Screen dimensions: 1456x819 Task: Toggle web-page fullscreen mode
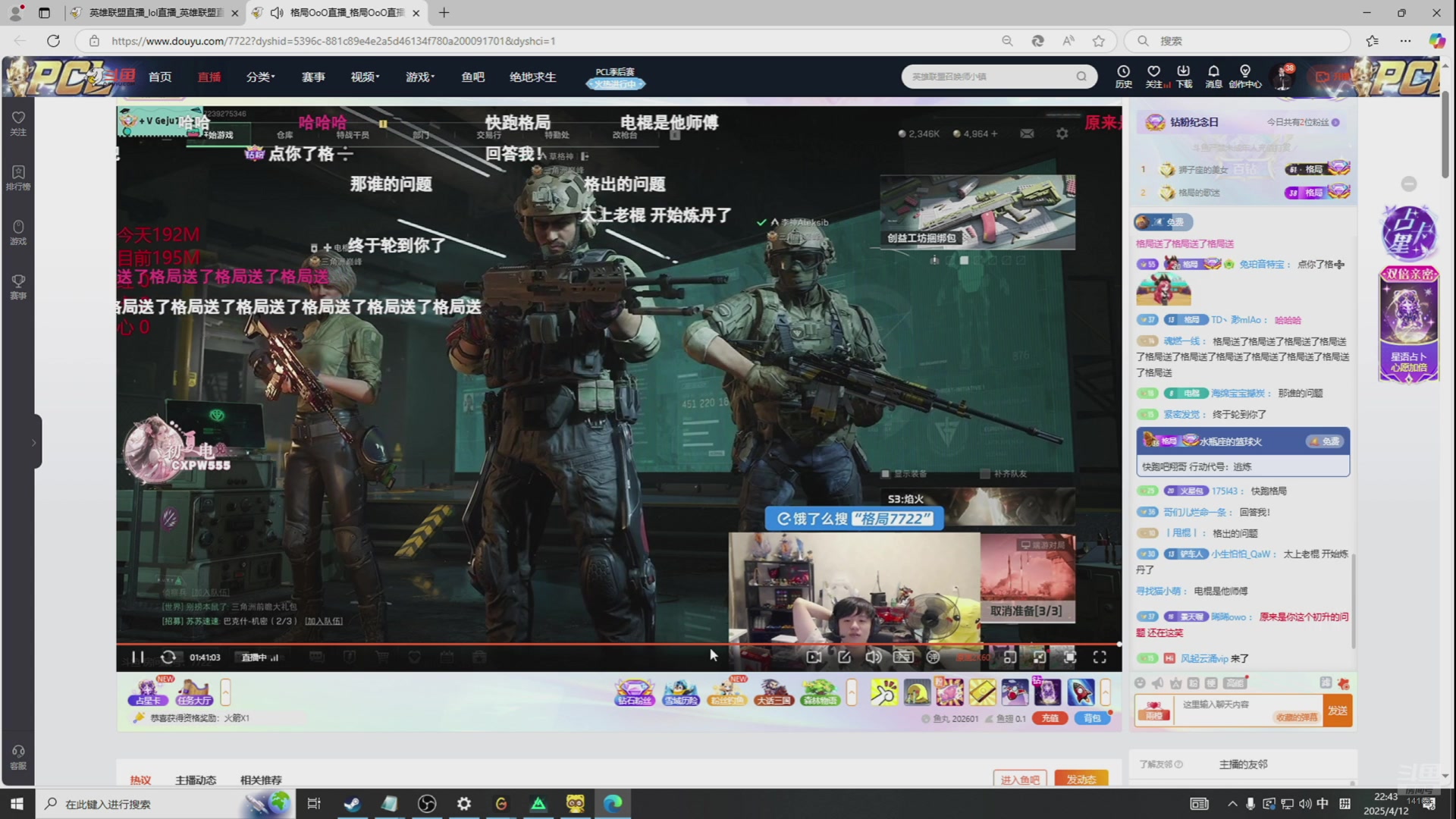[1069, 657]
